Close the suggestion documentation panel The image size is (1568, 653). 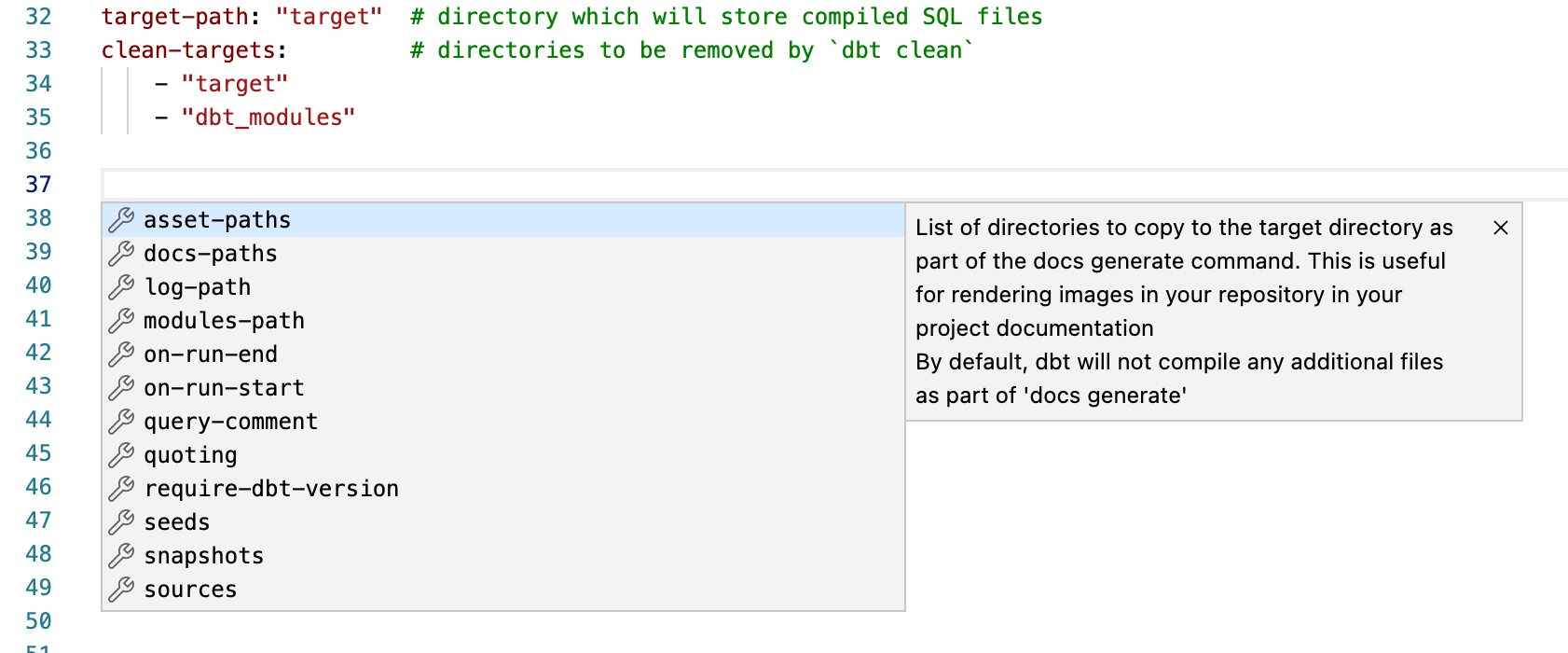1501,228
